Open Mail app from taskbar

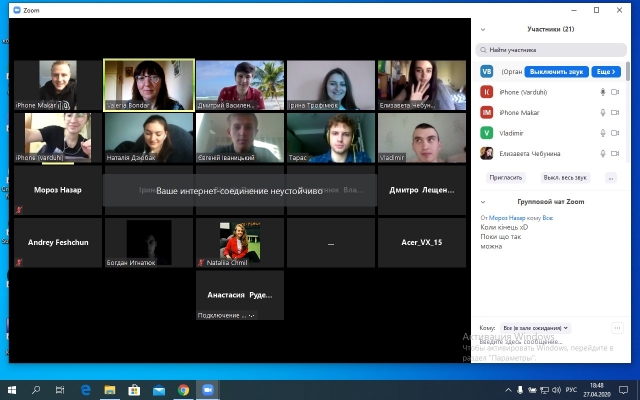click(159, 390)
